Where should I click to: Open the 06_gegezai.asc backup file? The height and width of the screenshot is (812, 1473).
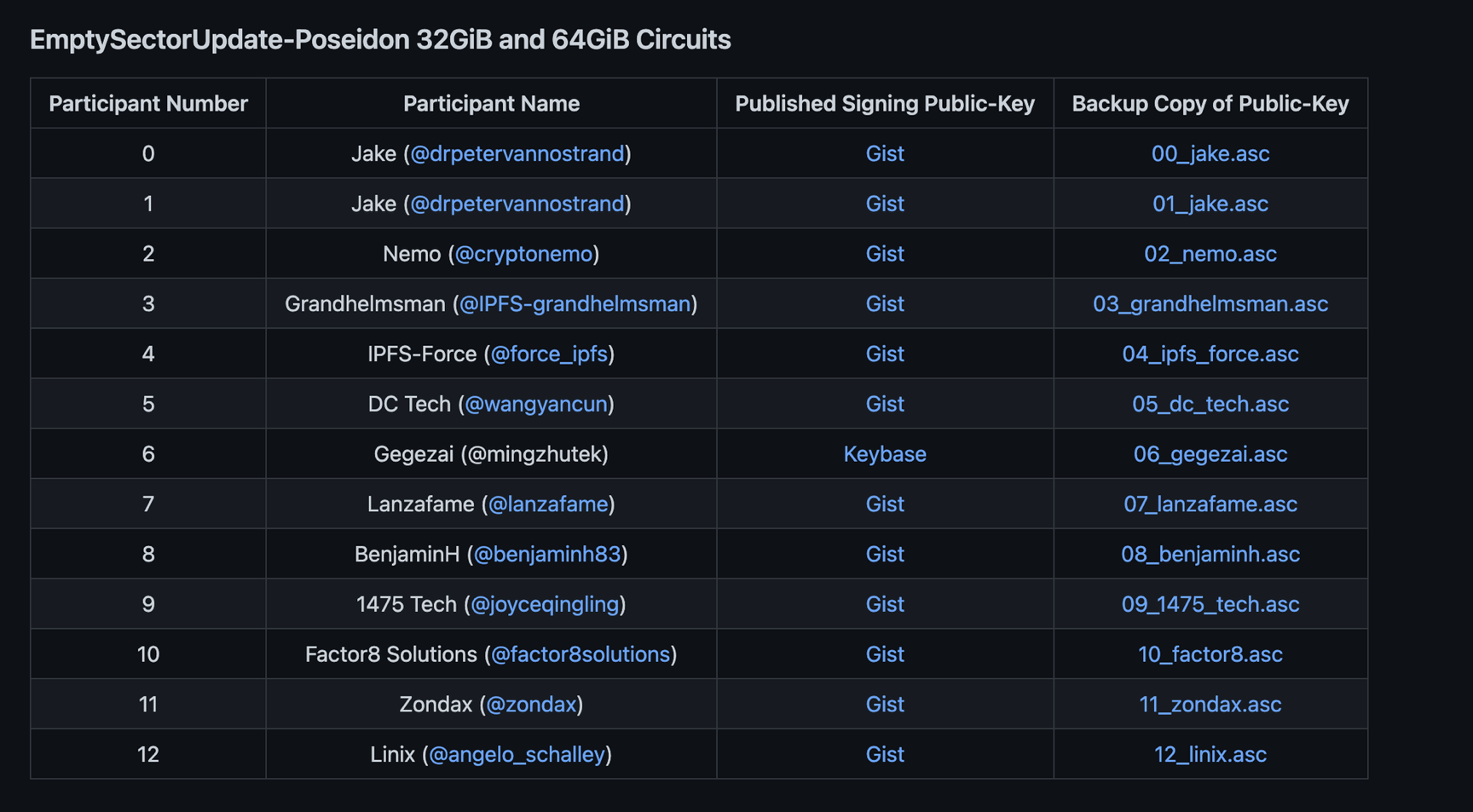(x=1210, y=454)
